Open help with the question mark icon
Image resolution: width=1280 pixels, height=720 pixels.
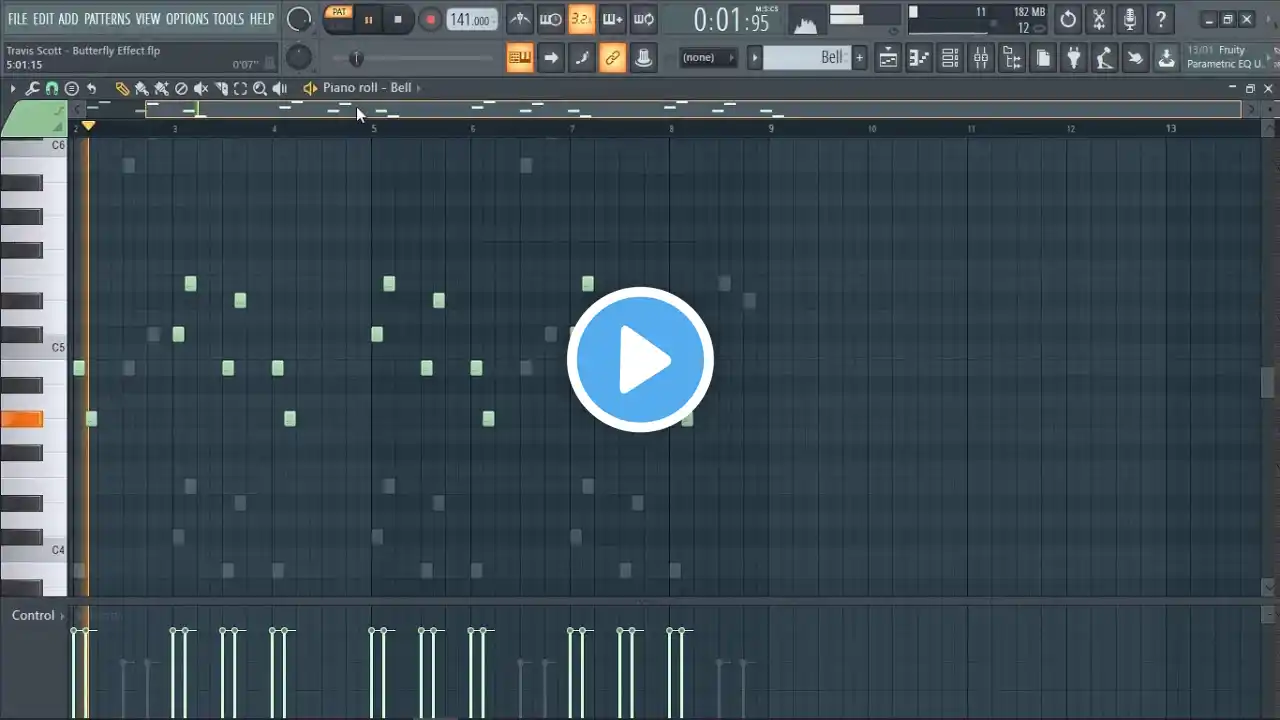(1161, 19)
